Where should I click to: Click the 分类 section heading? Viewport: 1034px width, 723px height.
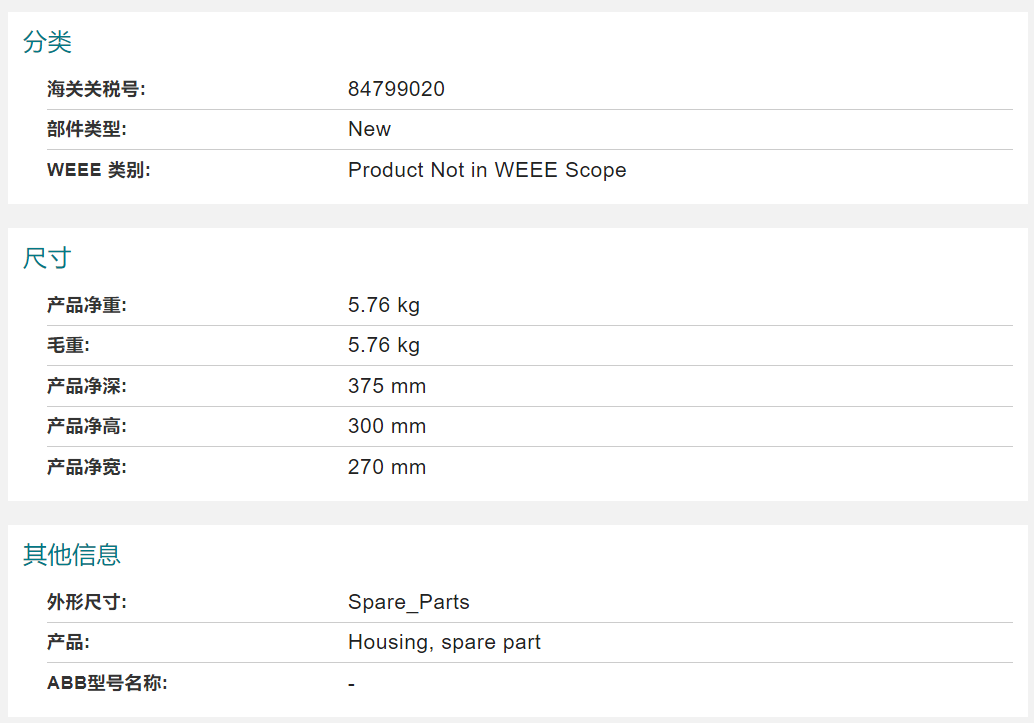[x=47, y=42]
